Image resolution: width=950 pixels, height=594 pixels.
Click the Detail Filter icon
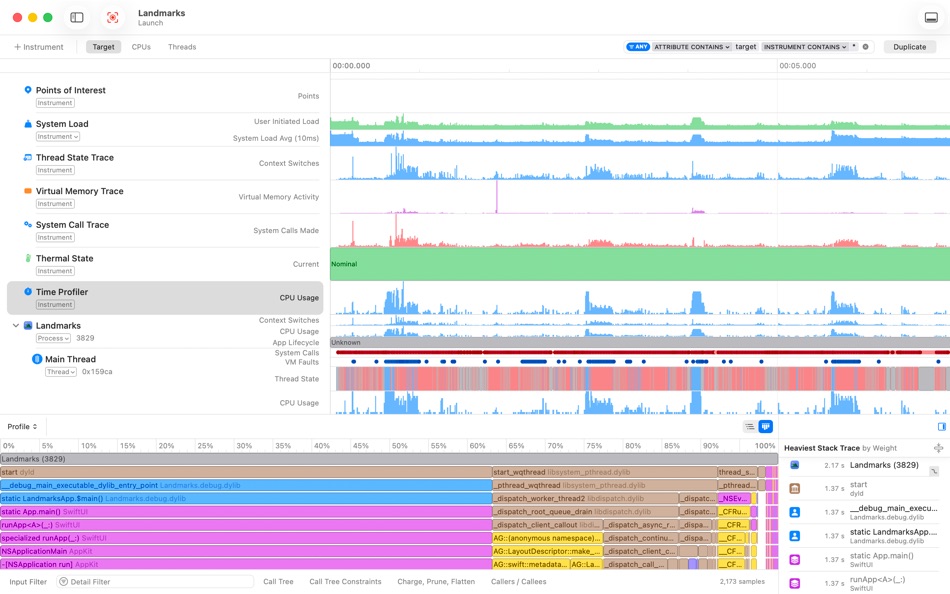coord(63,582)
